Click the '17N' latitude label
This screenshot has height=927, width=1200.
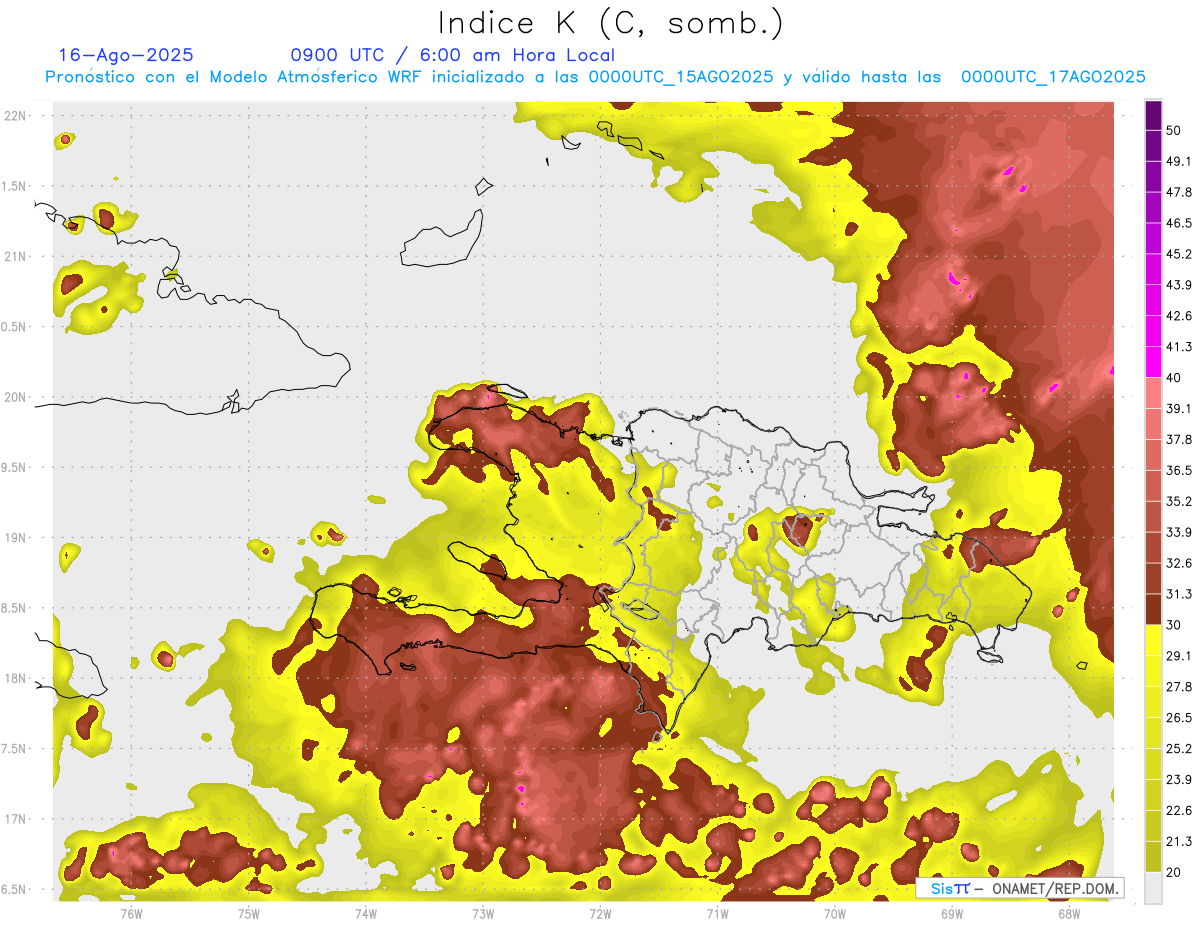15,819
